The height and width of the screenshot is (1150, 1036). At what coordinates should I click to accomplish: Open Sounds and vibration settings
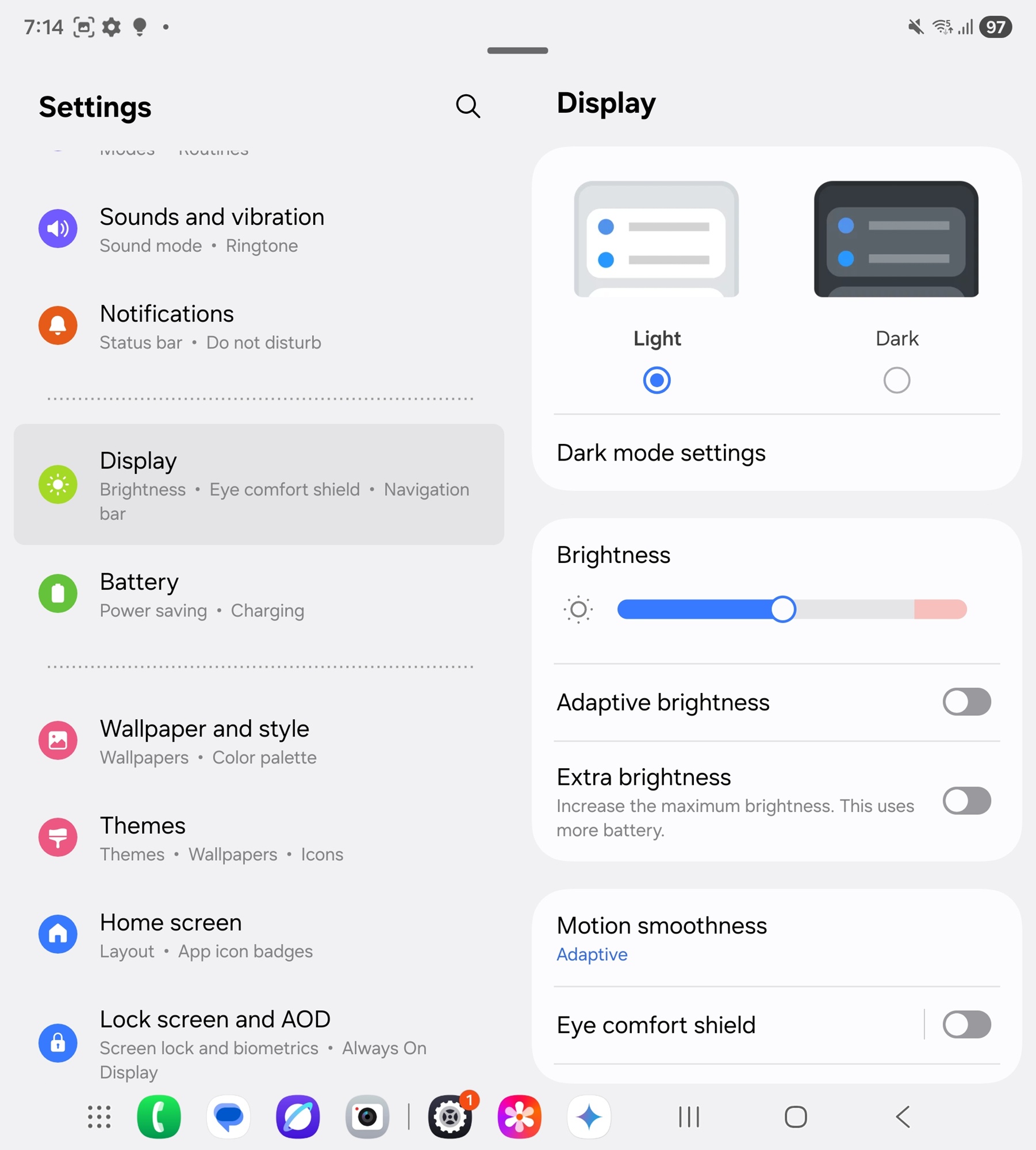click(x=259, y=229)
